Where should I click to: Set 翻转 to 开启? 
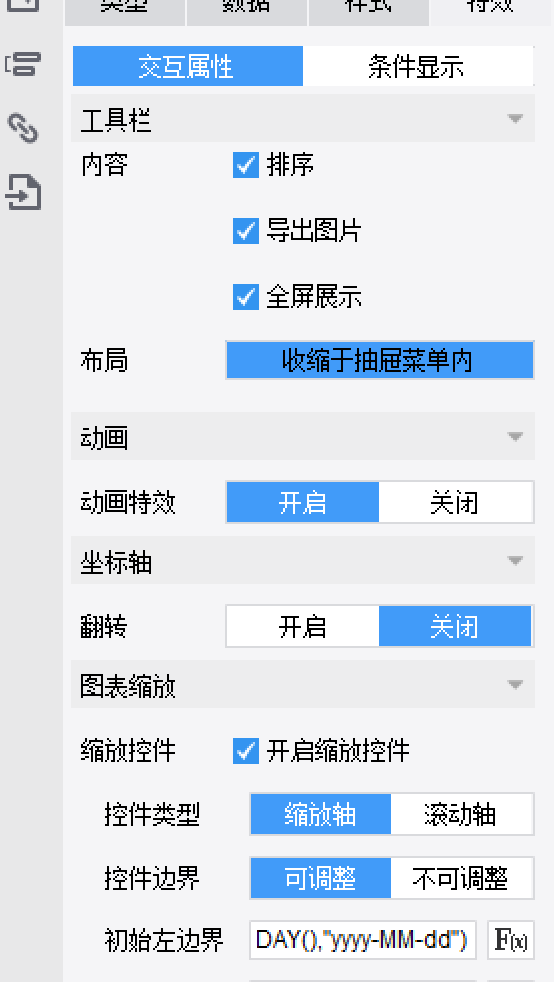(x=303, y=626)
